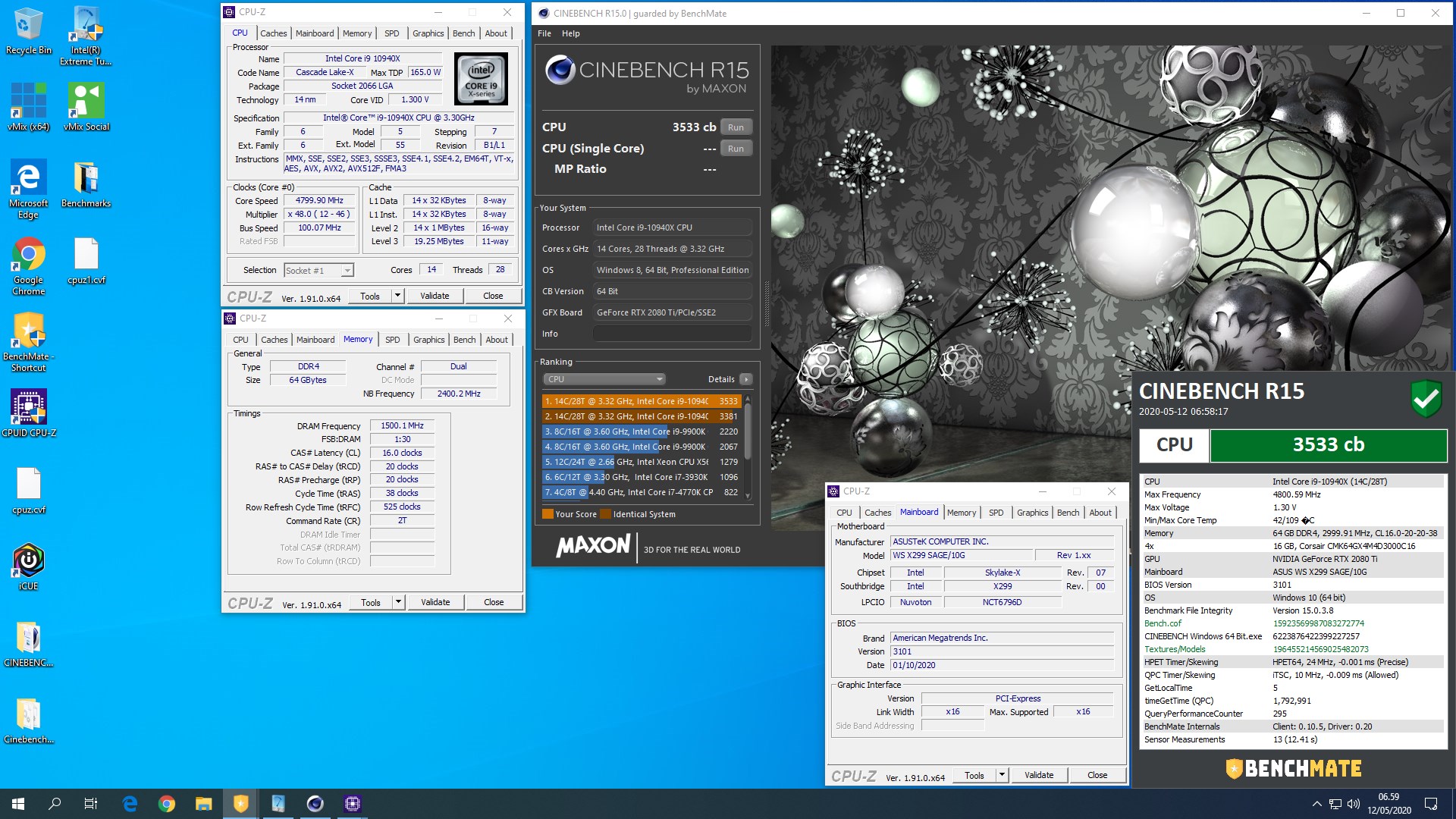Image resolution: width=1456 pixels, height=819 pixels.
Task: Launch Google Chrome desktop icon
Action: [x=28, y=265]
